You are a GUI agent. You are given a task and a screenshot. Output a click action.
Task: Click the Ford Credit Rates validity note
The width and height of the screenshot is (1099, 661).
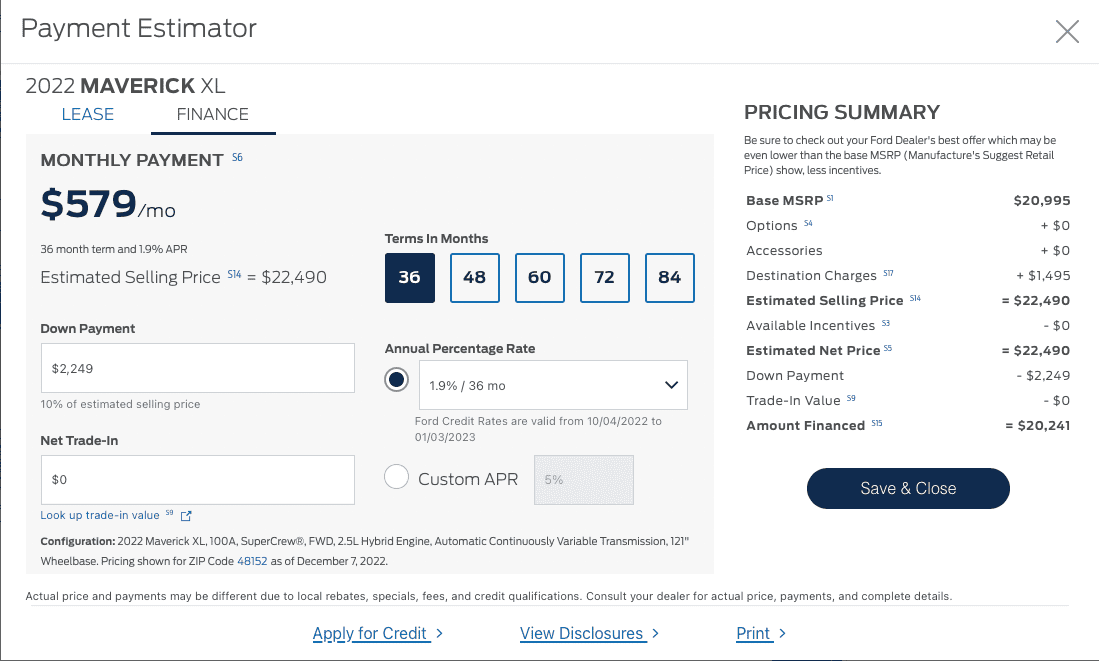click(x=538, y=429)
